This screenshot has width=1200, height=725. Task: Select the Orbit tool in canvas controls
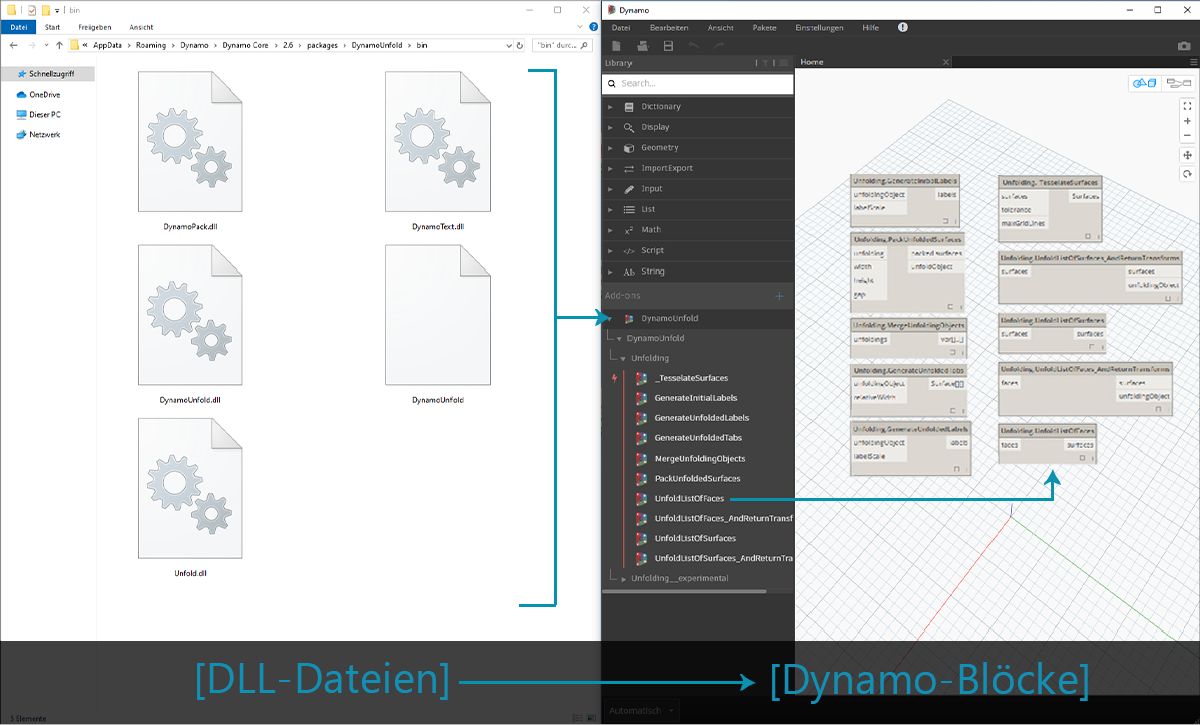[x=1187, y=174]
